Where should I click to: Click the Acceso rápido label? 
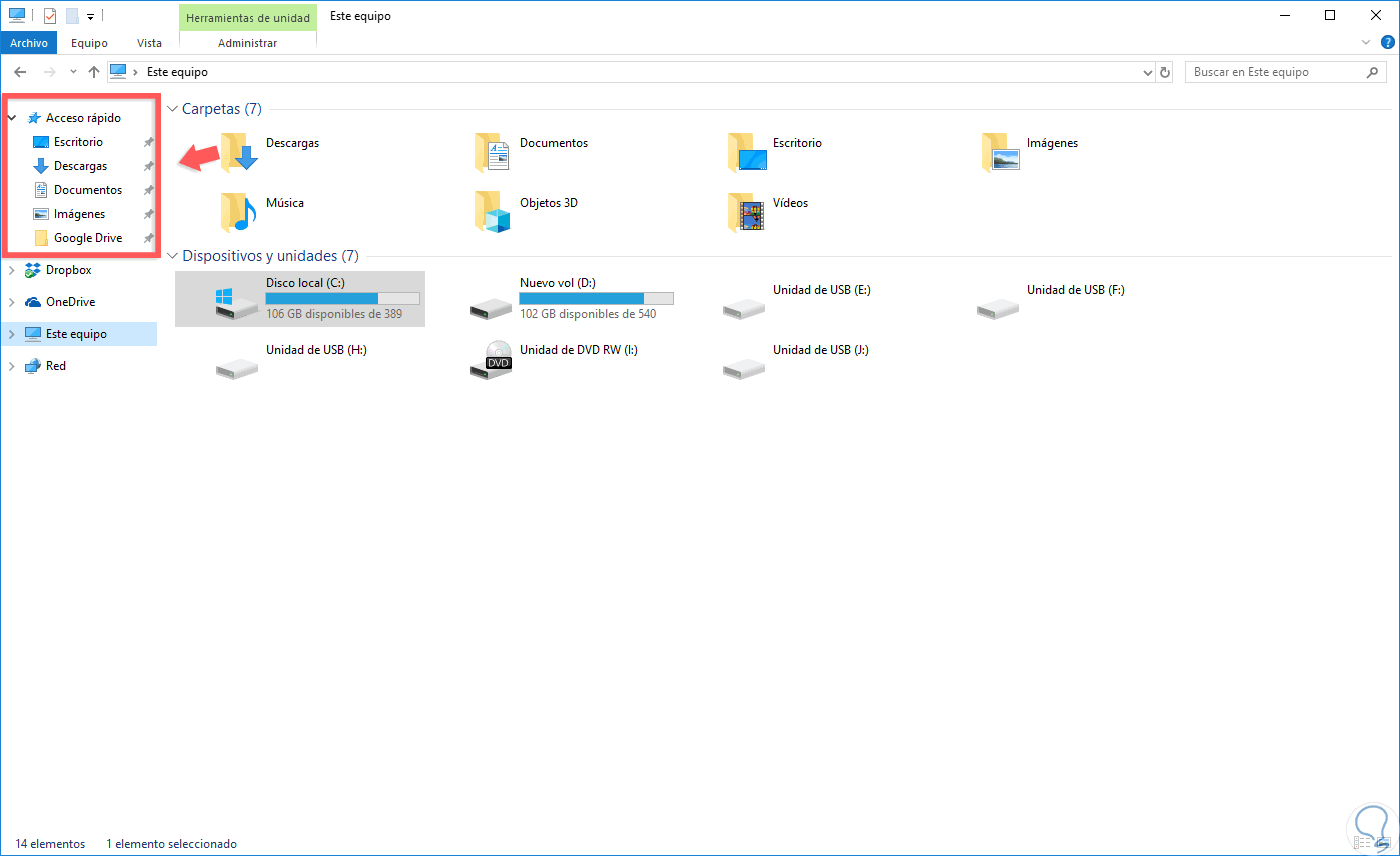(x=83, y=118)
